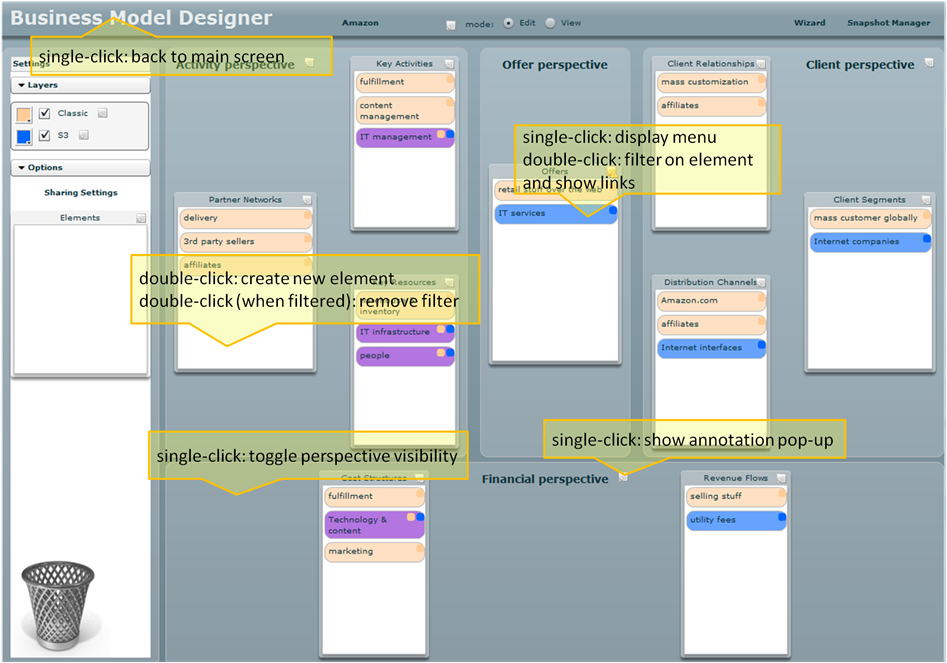Click the Revenue Flows annotation icon
The height and width of the screenshot is (663, 947).
(x=782, y=478)
